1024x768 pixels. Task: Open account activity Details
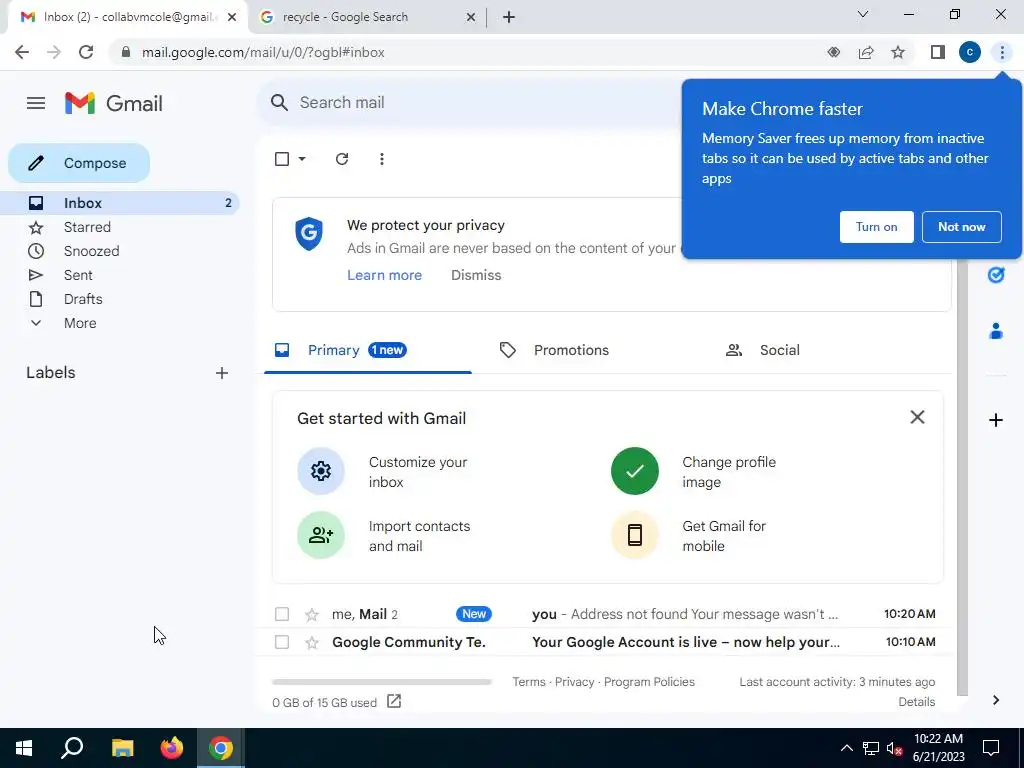point(917,702)
